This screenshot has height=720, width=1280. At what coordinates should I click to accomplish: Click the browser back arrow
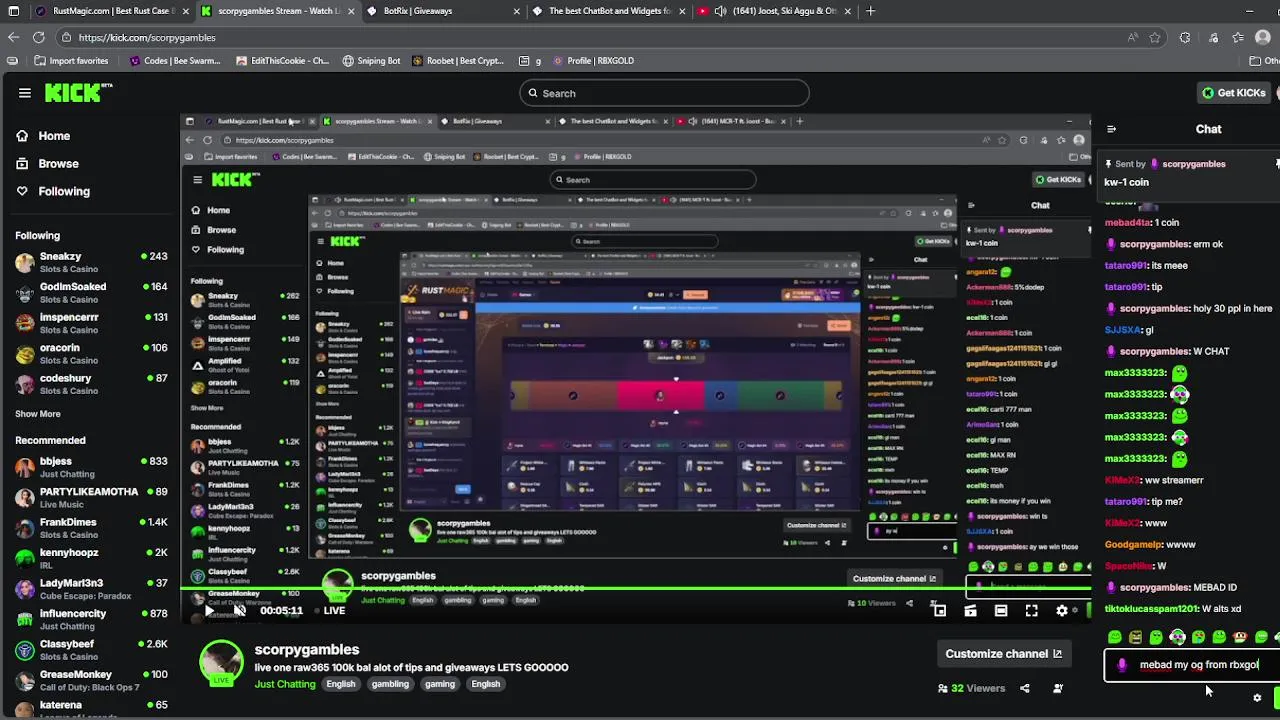tap(13, 37)
